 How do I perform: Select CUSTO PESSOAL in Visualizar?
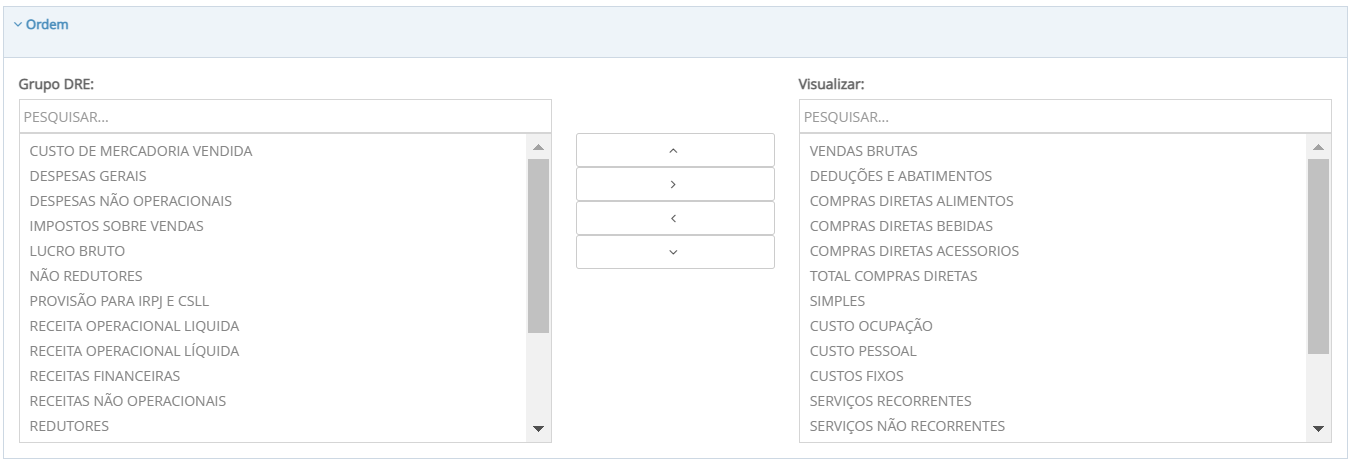tap(863, 351)
